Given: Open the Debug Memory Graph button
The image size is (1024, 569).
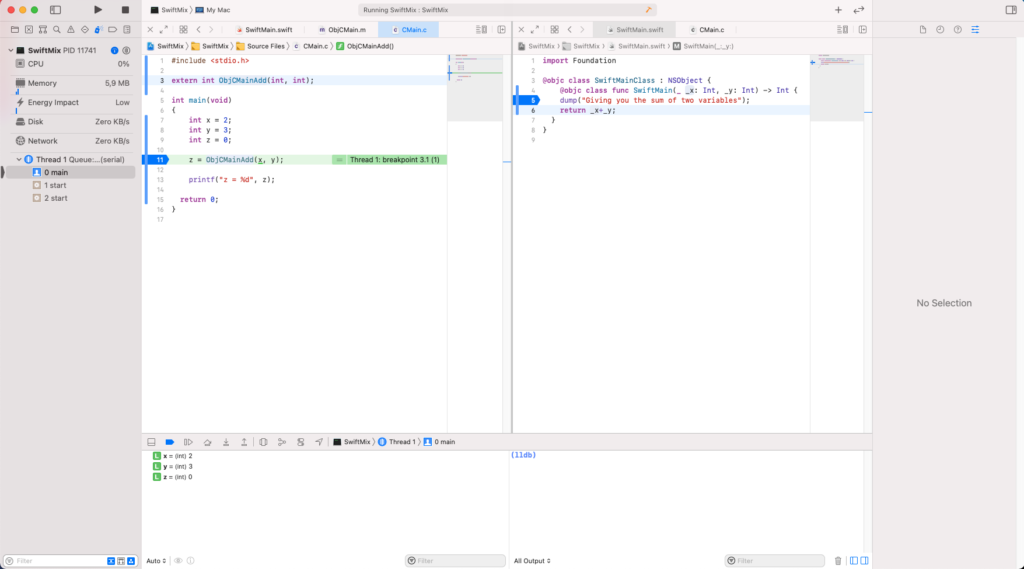Looking at the screenshot, I should click(x=282, y=441).
